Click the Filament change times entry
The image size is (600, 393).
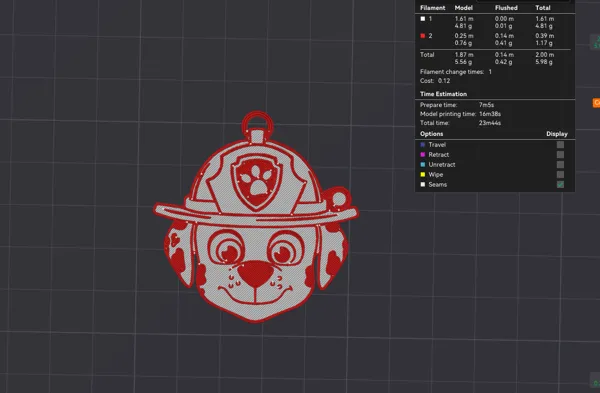coord(456,72)
